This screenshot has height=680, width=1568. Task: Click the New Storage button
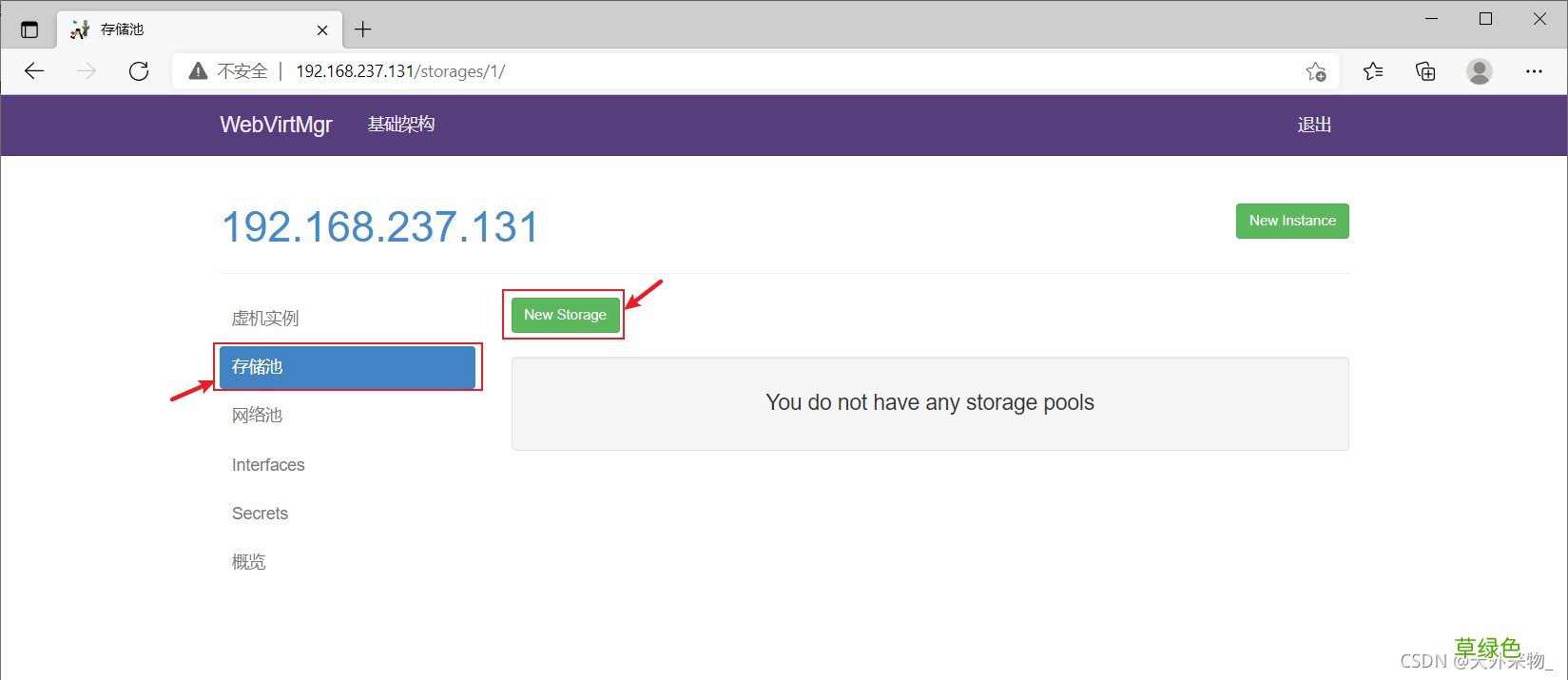[x=565, y=315]
